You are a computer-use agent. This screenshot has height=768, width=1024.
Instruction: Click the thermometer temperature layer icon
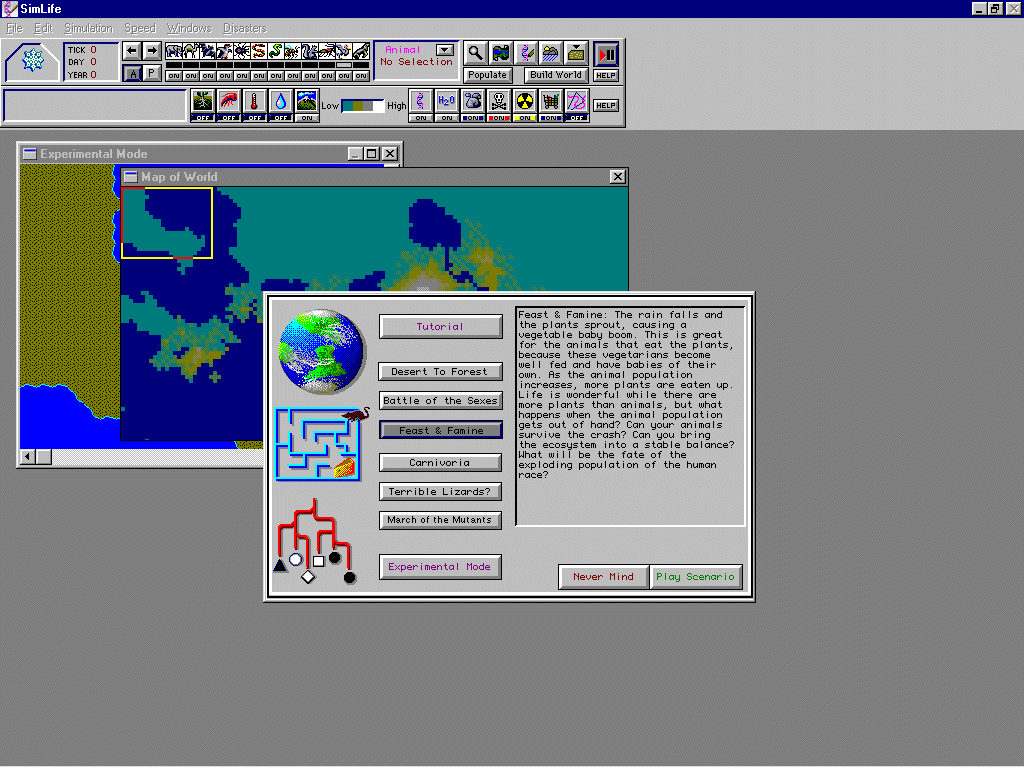tap(255, 101)
